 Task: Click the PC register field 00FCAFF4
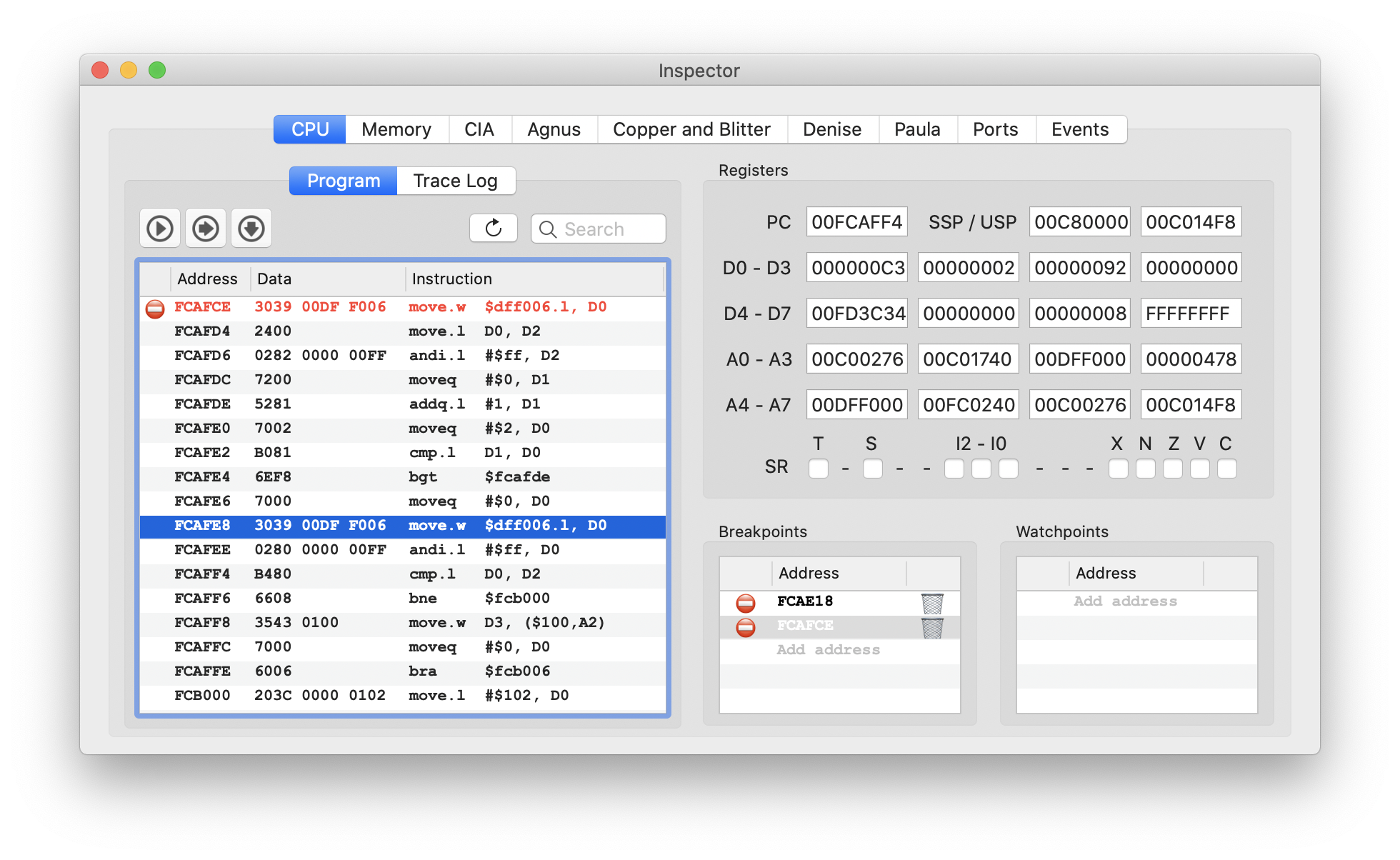tap(857, 222)
